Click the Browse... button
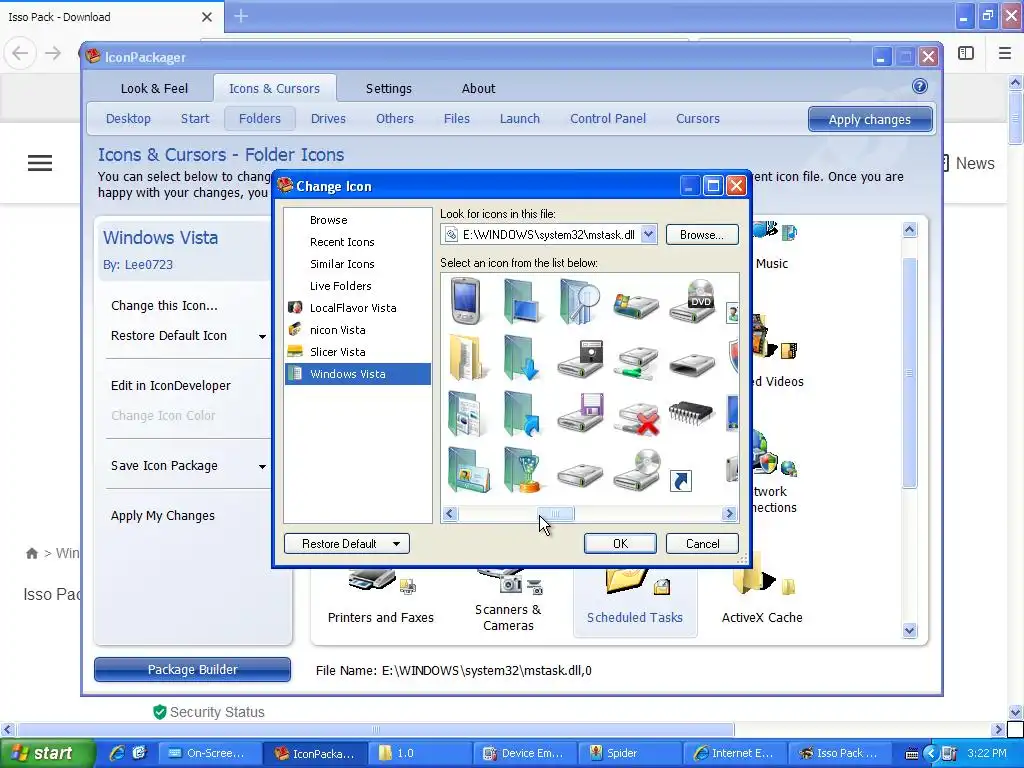1024x768 pixels. click(702, 234)
